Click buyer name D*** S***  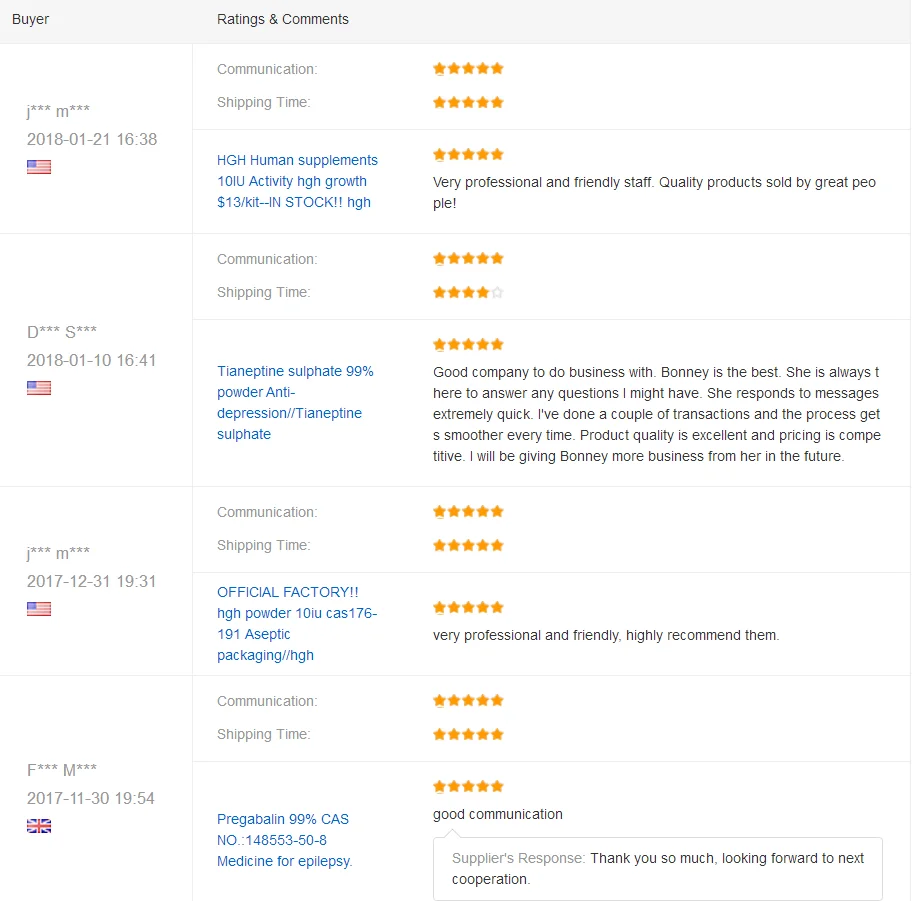click(x=62, y=332)
